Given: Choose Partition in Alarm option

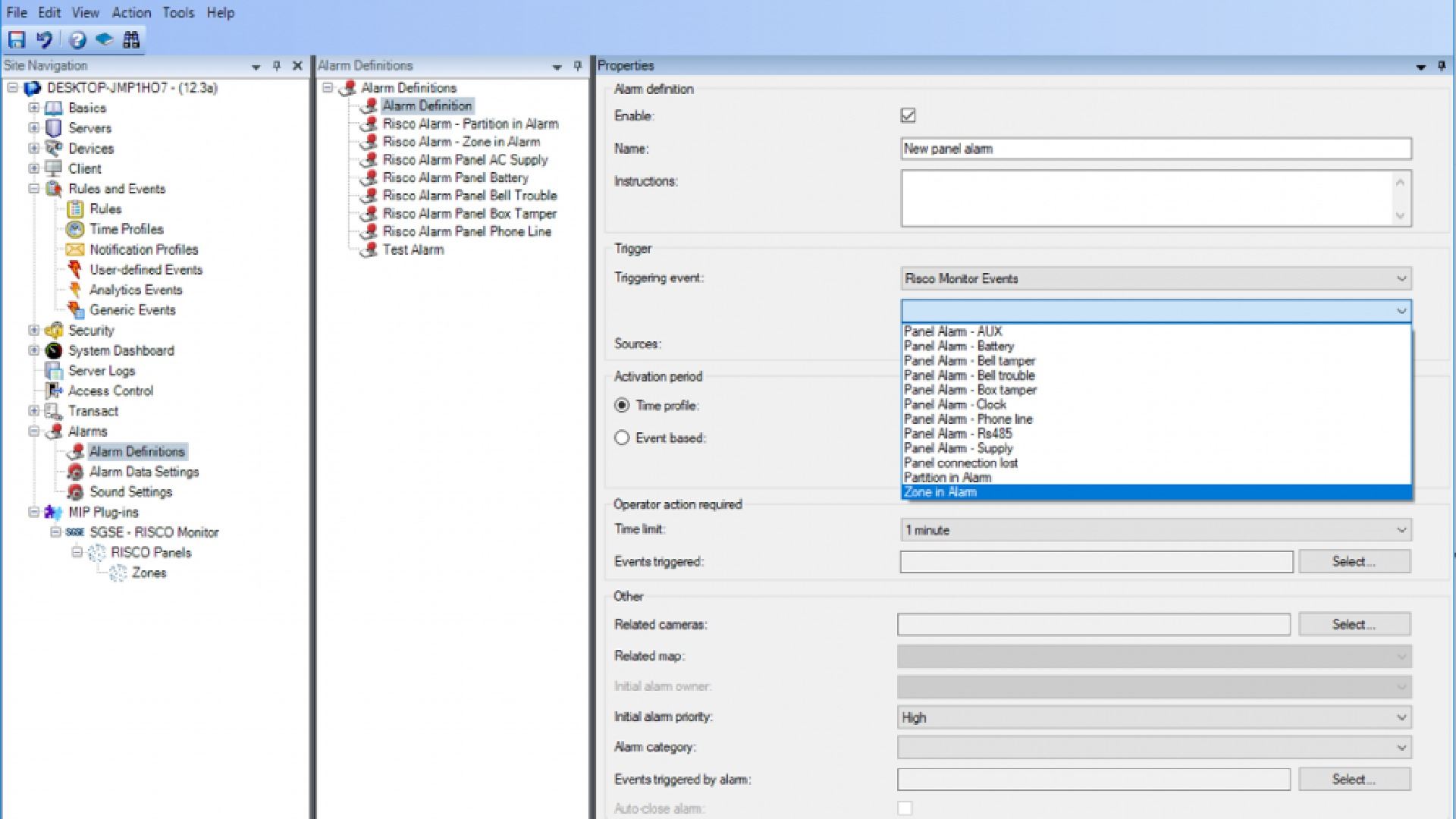Looking at the screenshot, I should (1156, 478).
